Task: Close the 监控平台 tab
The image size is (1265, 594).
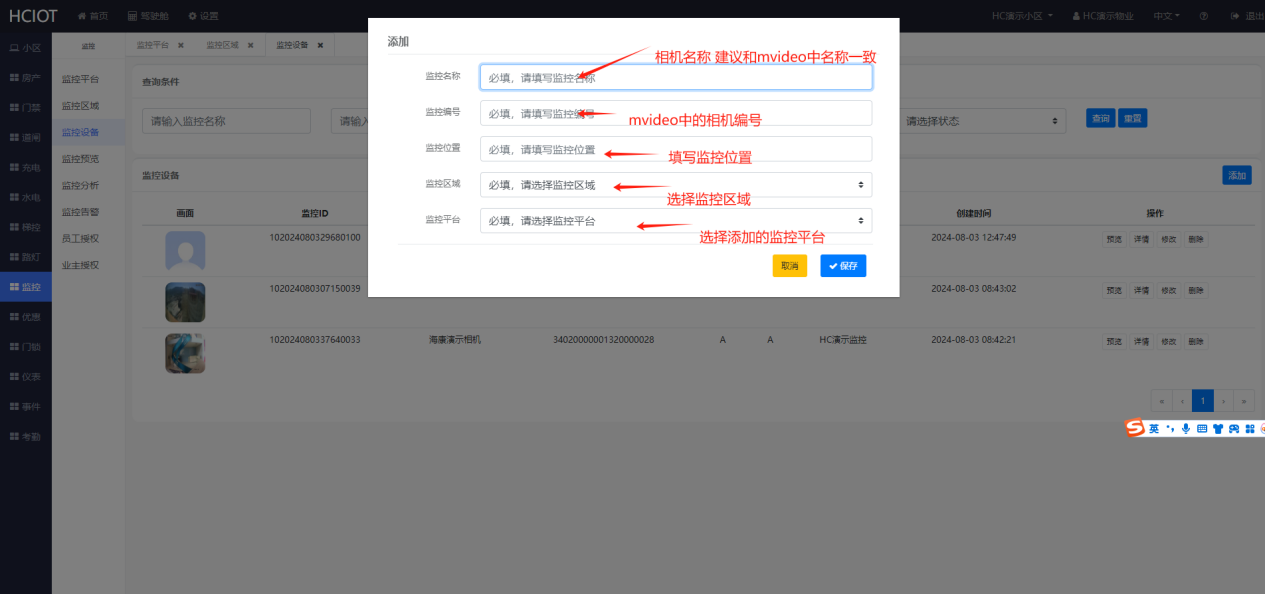Action: [x=181, y=45]
